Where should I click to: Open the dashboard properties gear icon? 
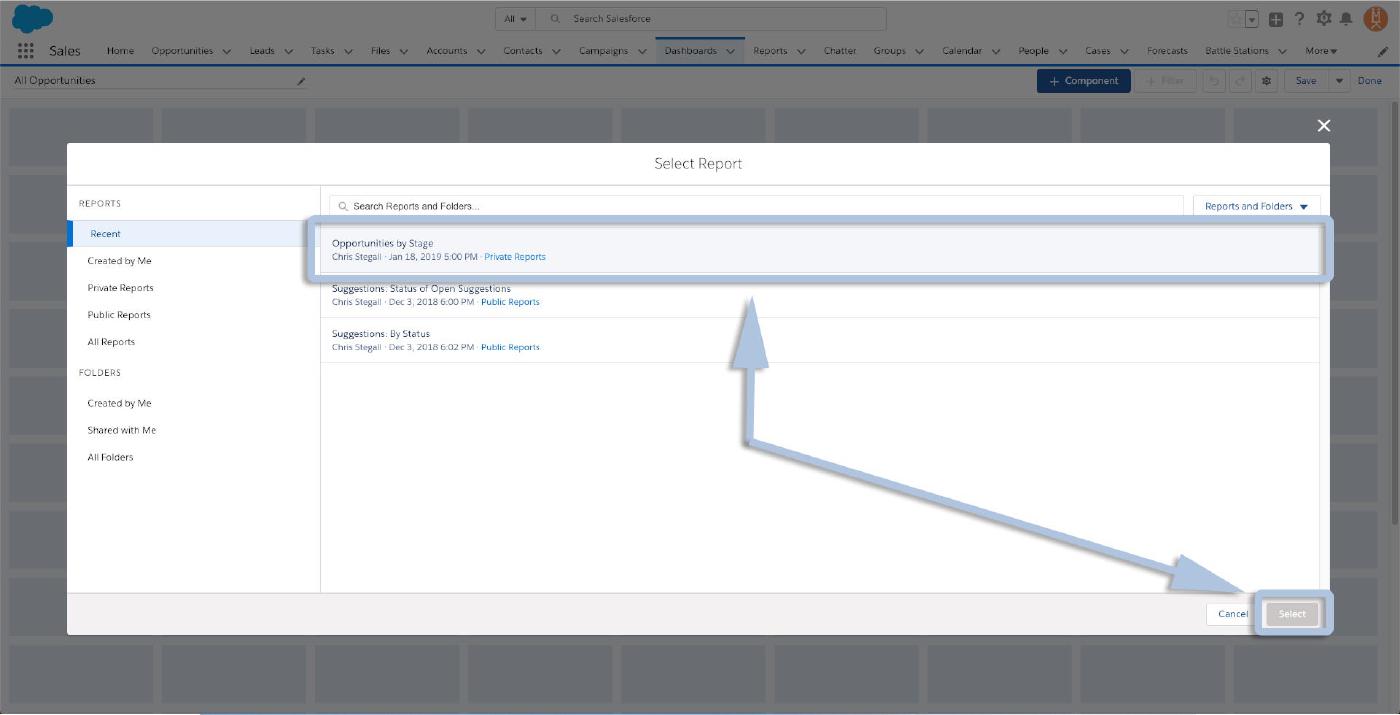[x=1267, y=81]
